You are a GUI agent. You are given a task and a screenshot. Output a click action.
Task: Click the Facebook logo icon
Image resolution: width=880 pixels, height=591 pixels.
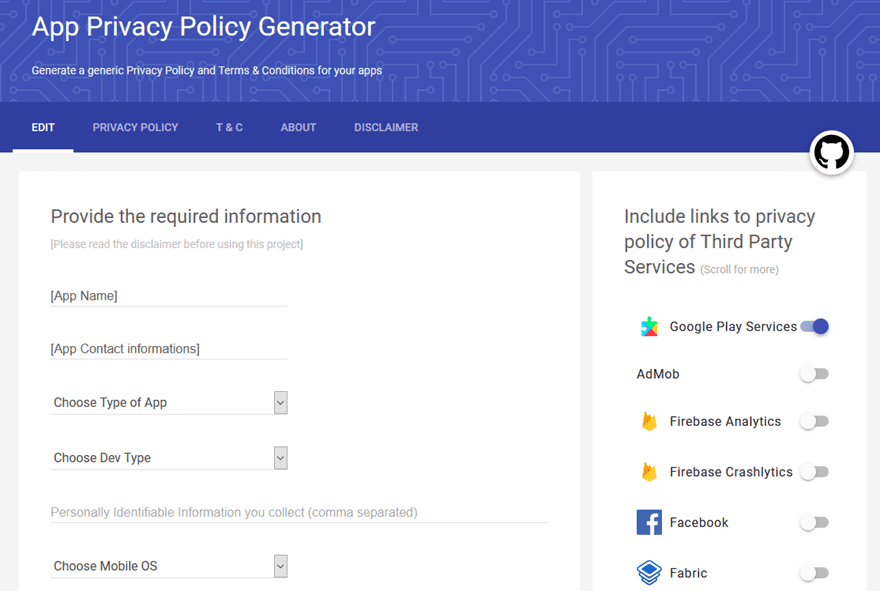point(649,522)
